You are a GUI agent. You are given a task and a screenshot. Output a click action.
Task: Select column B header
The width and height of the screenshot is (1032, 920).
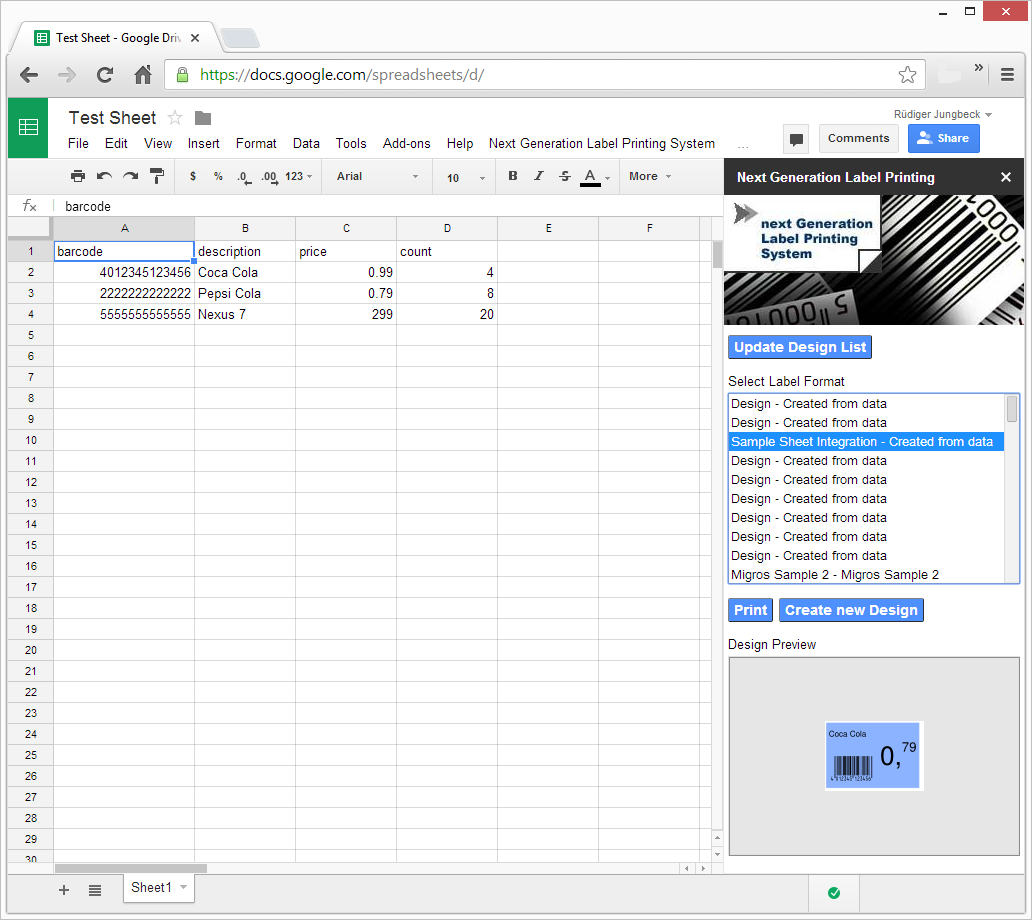[245, 228]
